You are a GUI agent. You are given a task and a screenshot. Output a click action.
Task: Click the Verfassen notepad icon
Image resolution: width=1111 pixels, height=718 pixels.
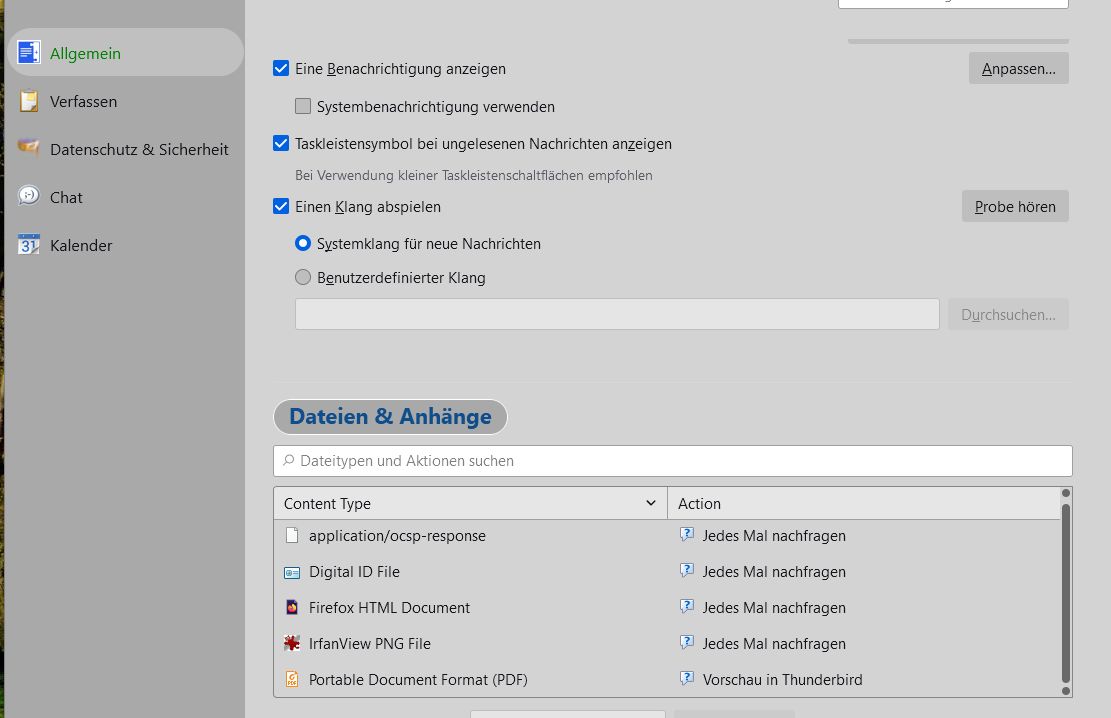click(x=29, y=101)
